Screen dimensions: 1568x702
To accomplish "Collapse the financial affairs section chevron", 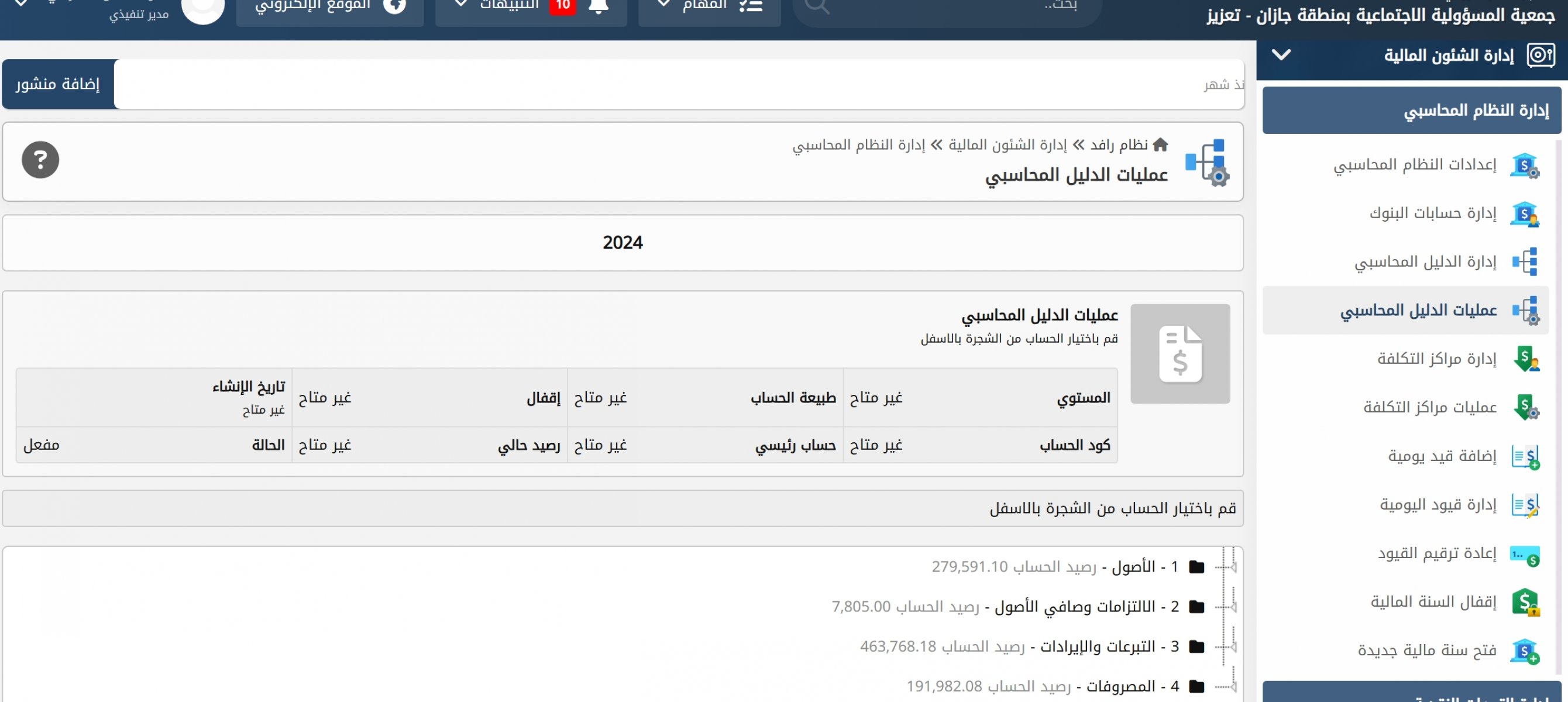I will tap(1281, 56).
